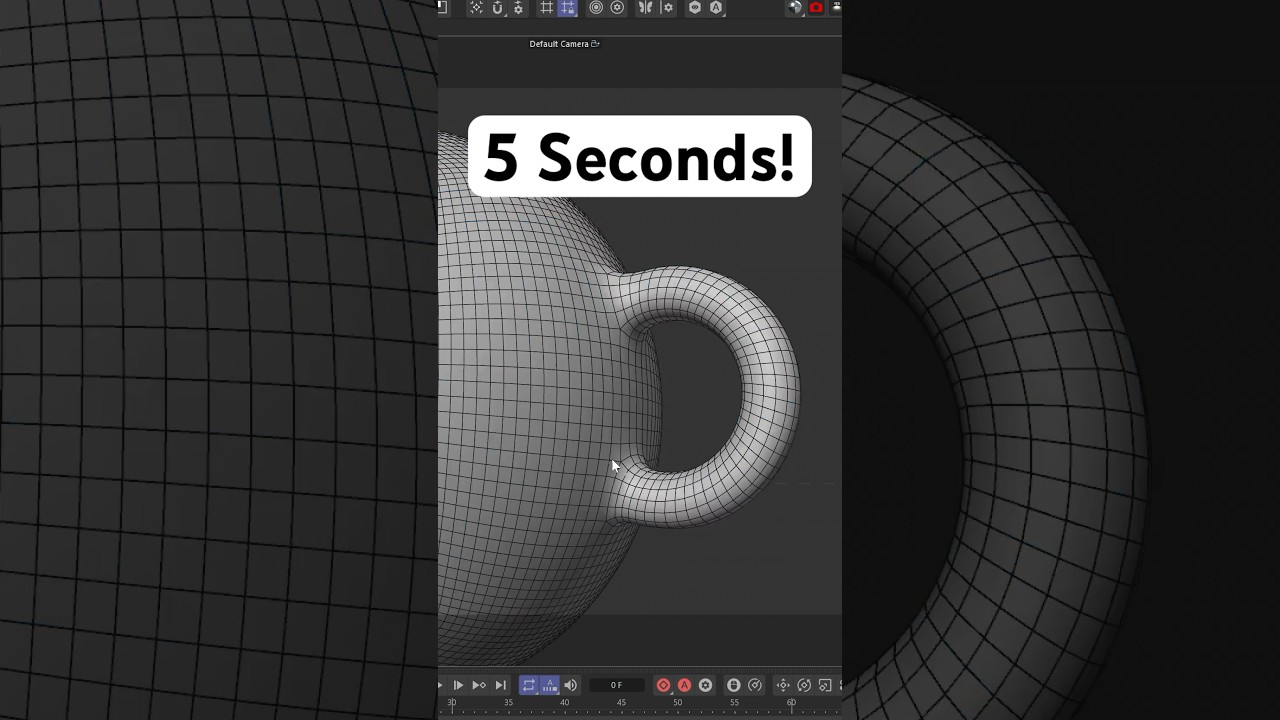1280x720 pixels.
Task: Click the mouse motion record icon
Action: pos(733,685)
